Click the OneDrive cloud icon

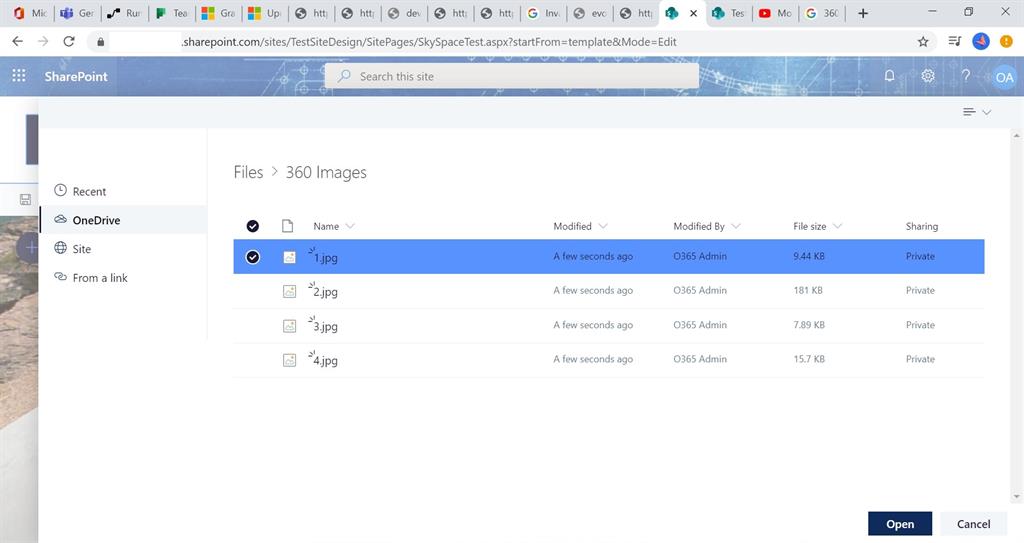tap(60, 219)
